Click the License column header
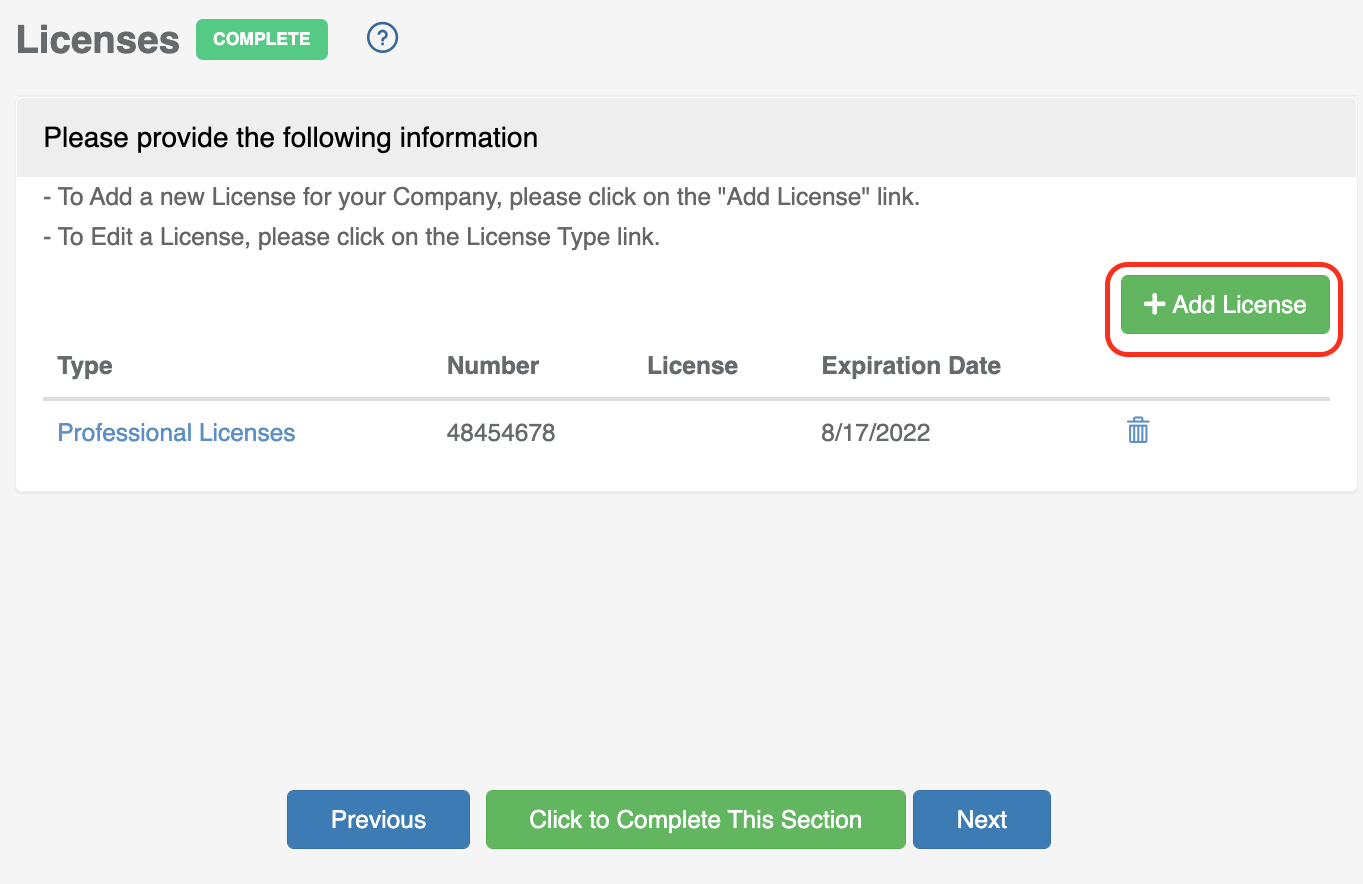Screen dimensions: 1363x884 pyautogui.click(x=692, y=366)
